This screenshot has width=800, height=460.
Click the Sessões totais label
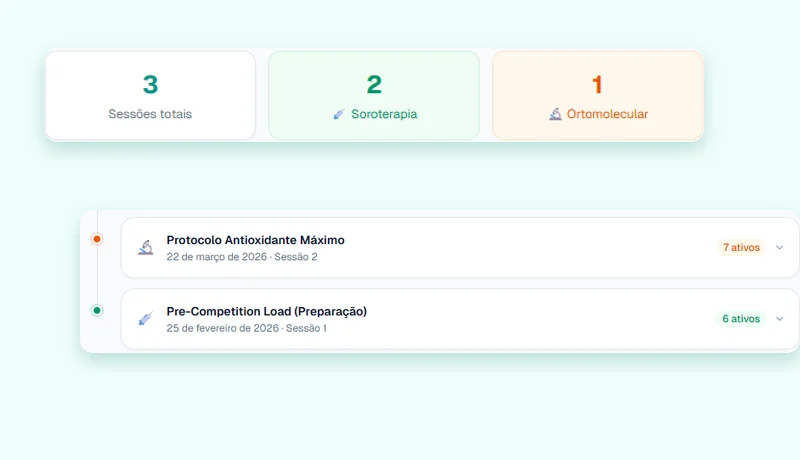(150, 114)
